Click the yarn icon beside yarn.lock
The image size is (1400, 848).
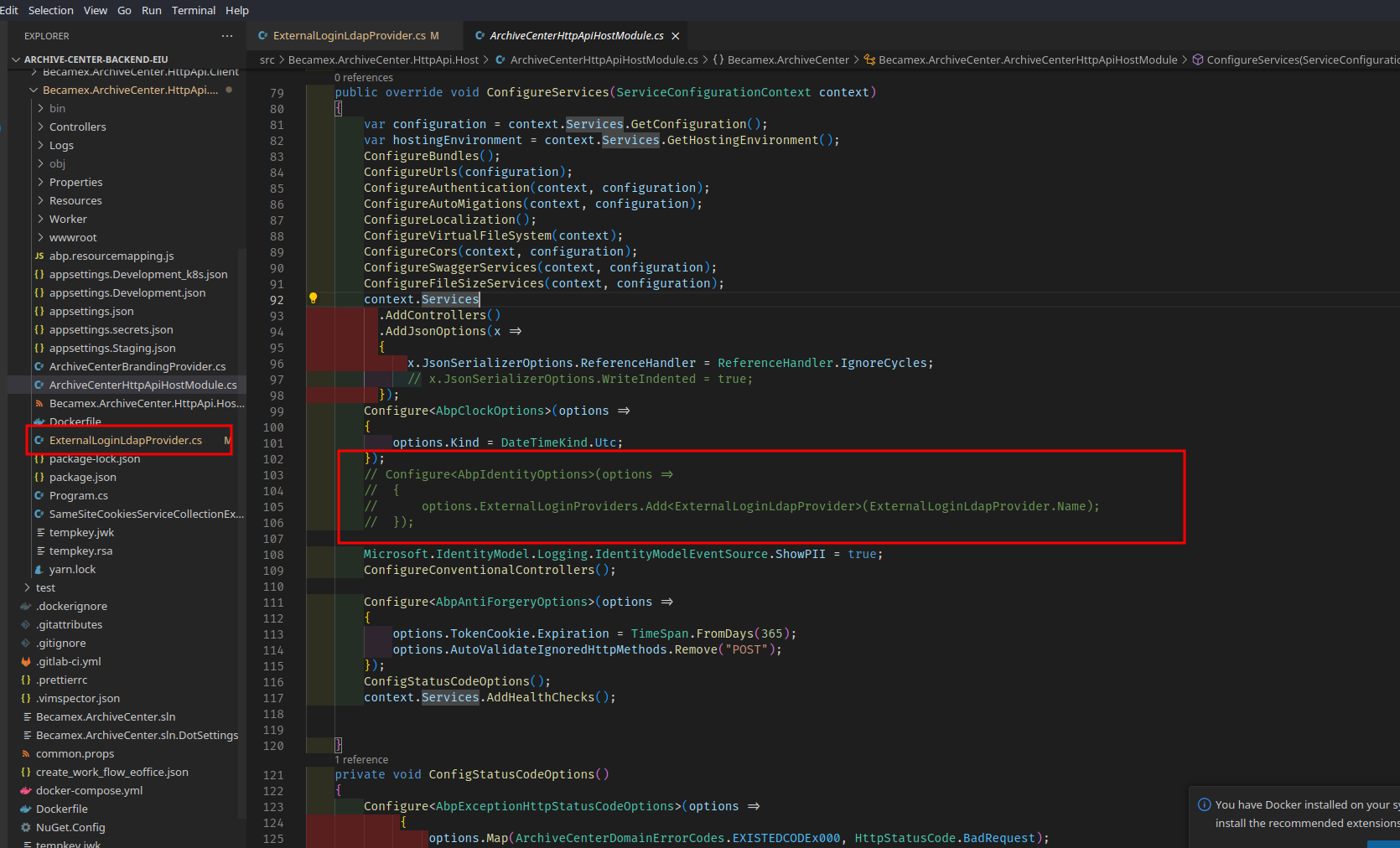point(39,569)
